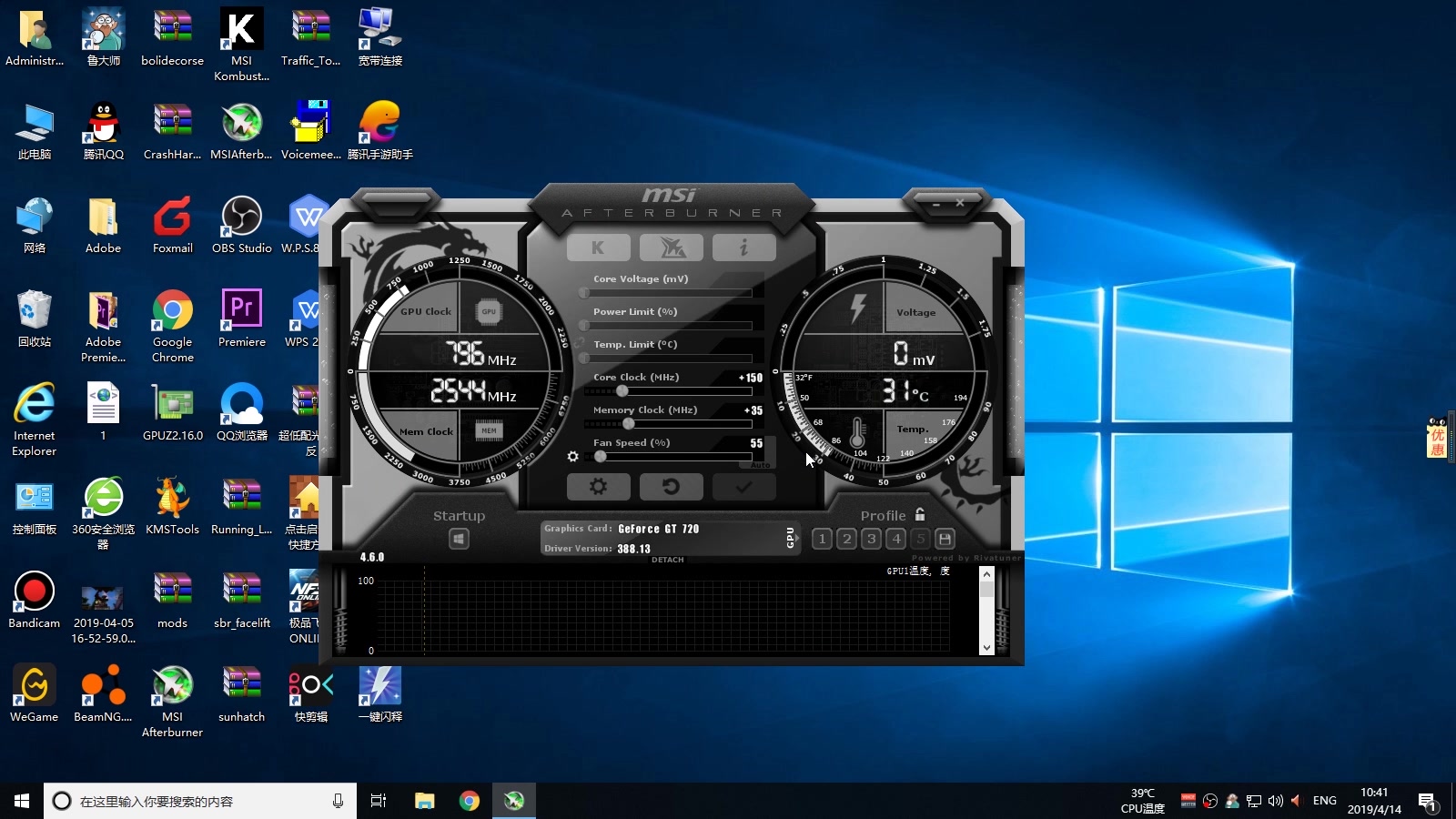Open Google Chrome from the taskbar
The image size is (1456, 819).
click(470, 801)
